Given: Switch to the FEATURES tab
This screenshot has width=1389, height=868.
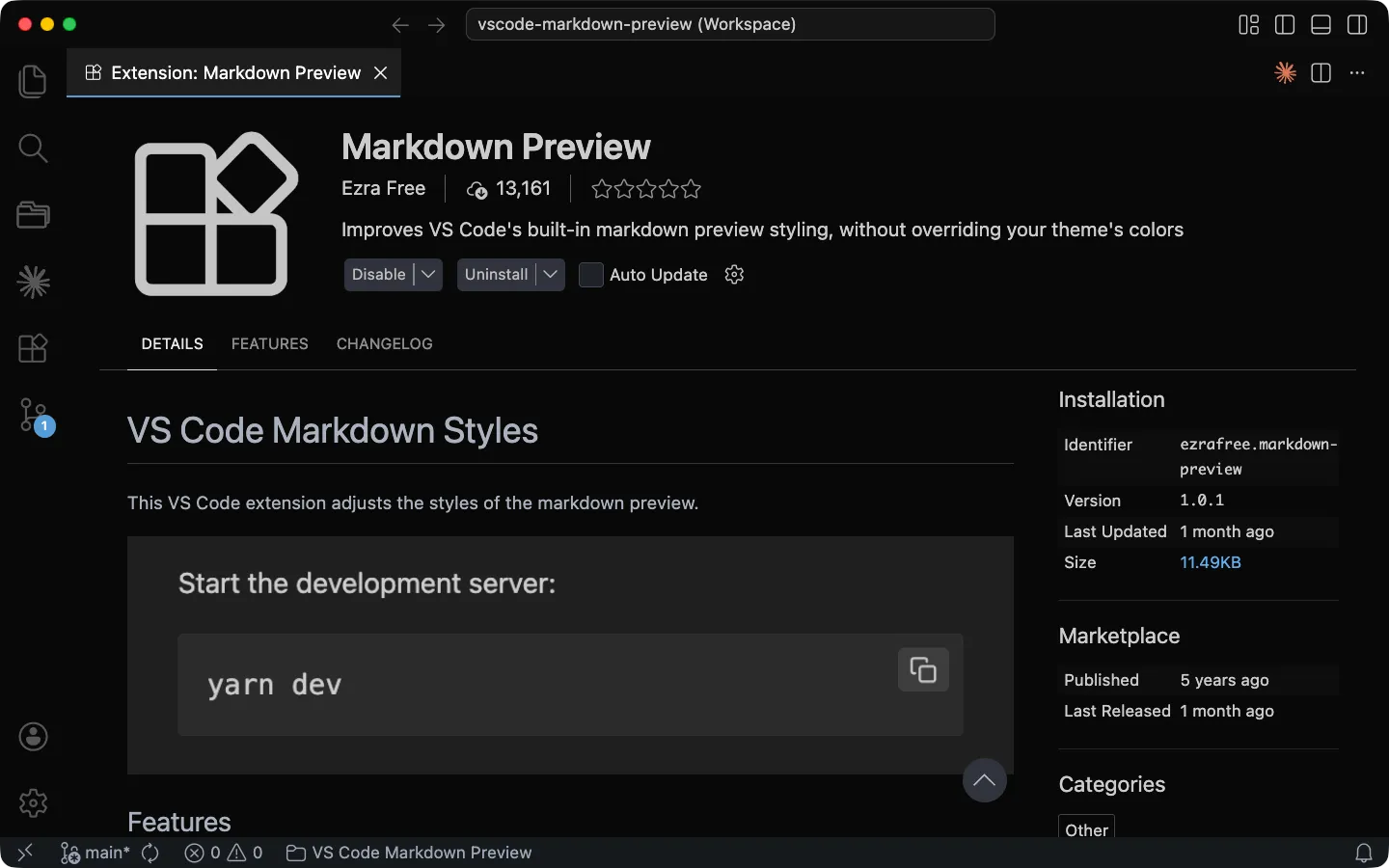Looking at the screenshot, I should [x=270, y=344].
